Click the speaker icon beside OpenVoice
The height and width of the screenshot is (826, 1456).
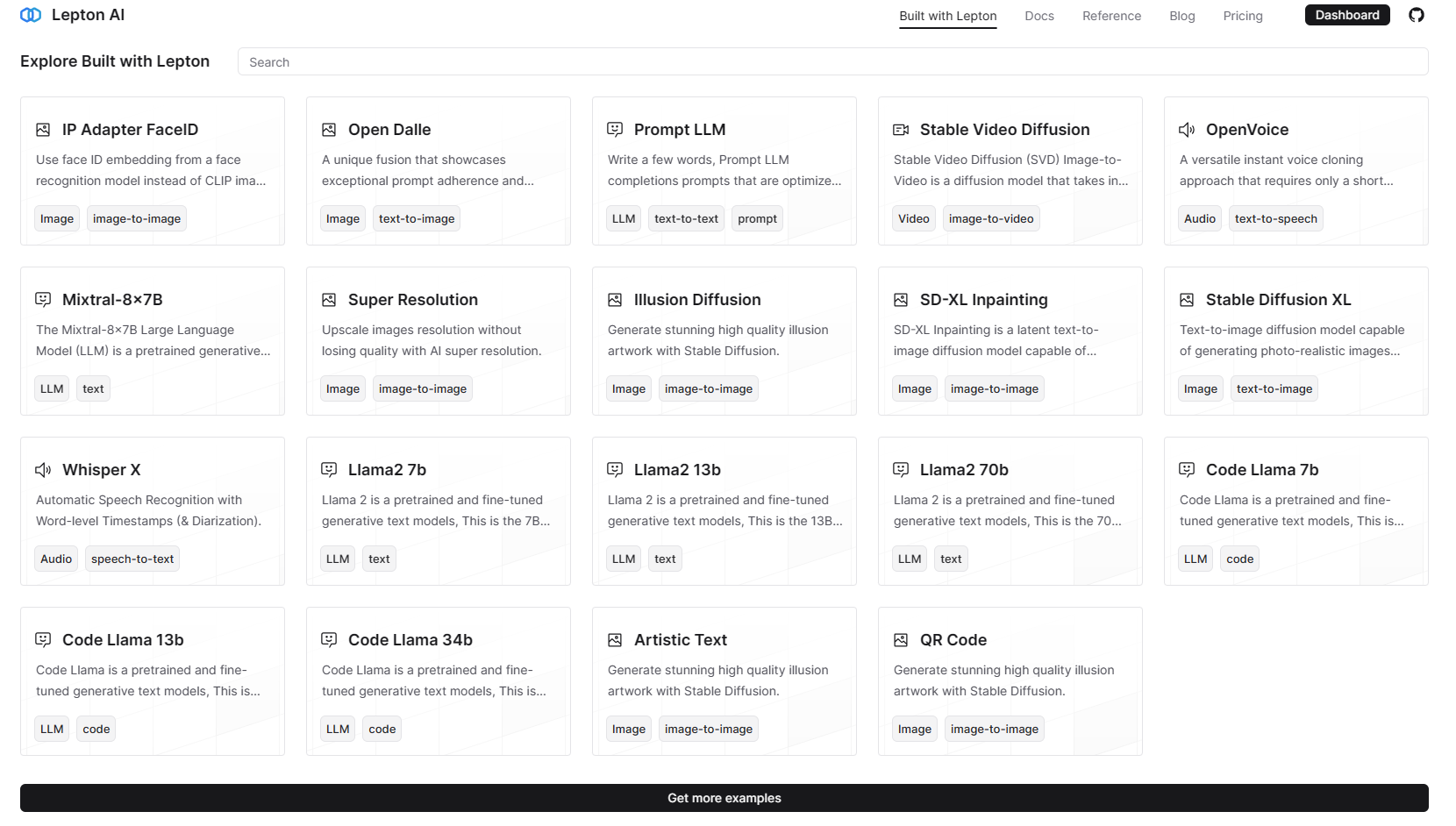[1187, 130]
